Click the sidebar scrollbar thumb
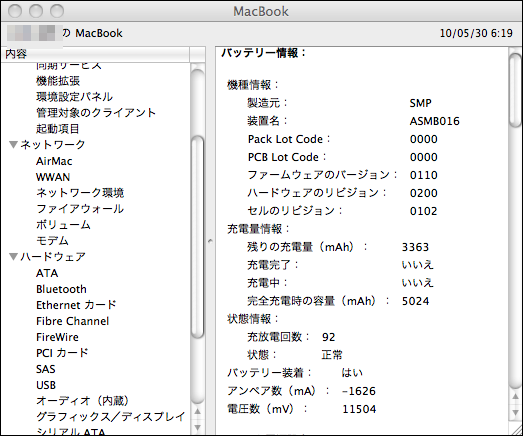This screenshot has width=523, height=436. tap(197, 237)
